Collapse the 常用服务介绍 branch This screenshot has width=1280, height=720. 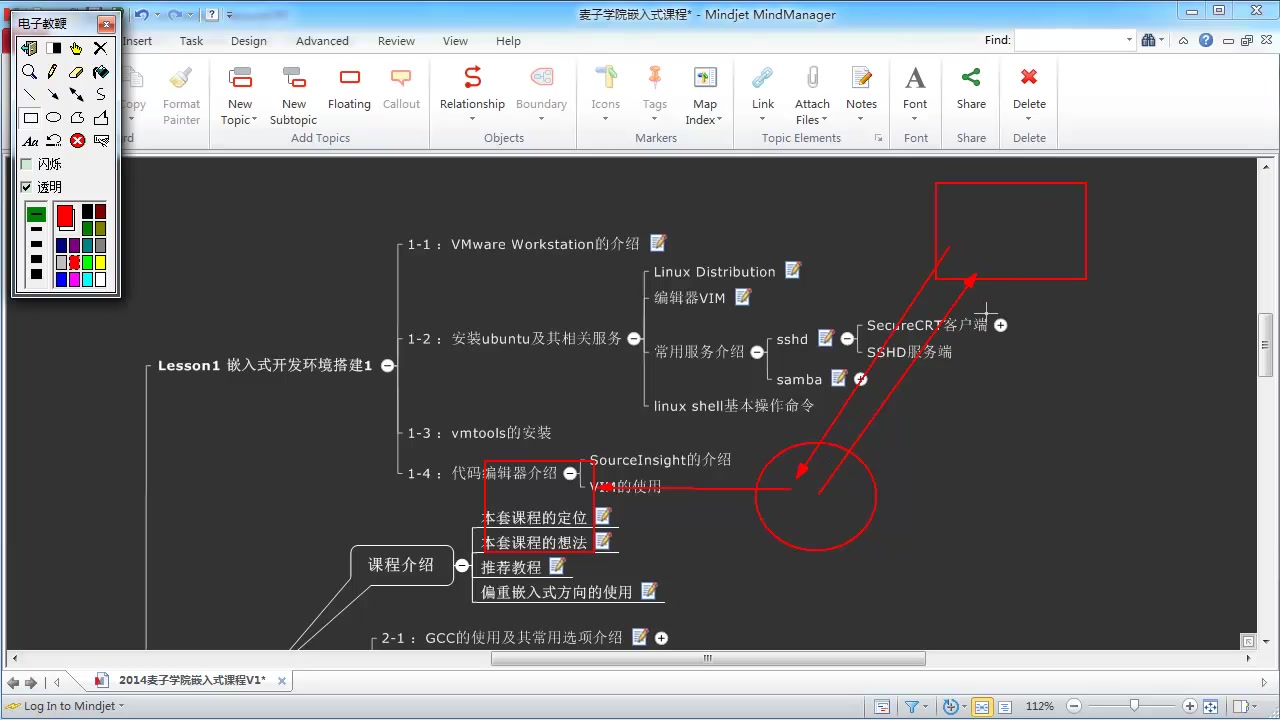point(757,352)
